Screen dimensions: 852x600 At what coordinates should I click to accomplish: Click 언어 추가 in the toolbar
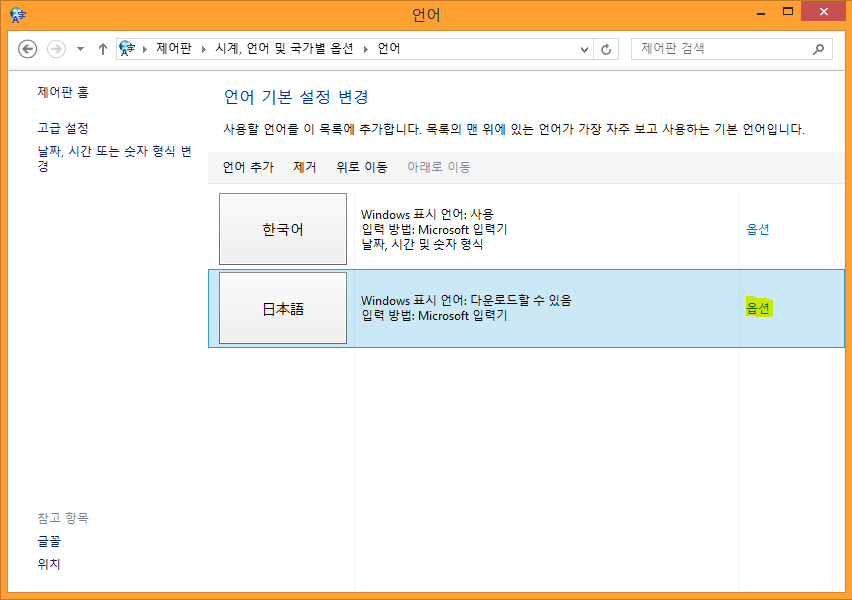tap(248, 167)
